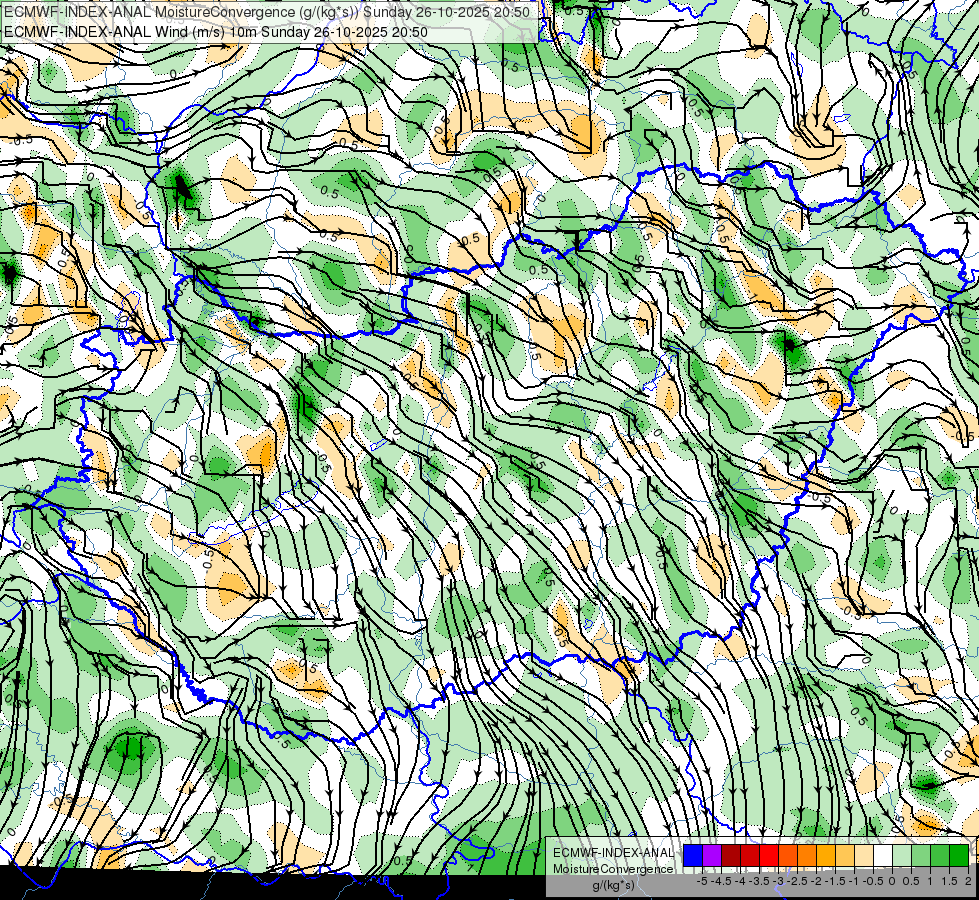Click the amber legend swatch at -2 to -1.5

point(826,855)
